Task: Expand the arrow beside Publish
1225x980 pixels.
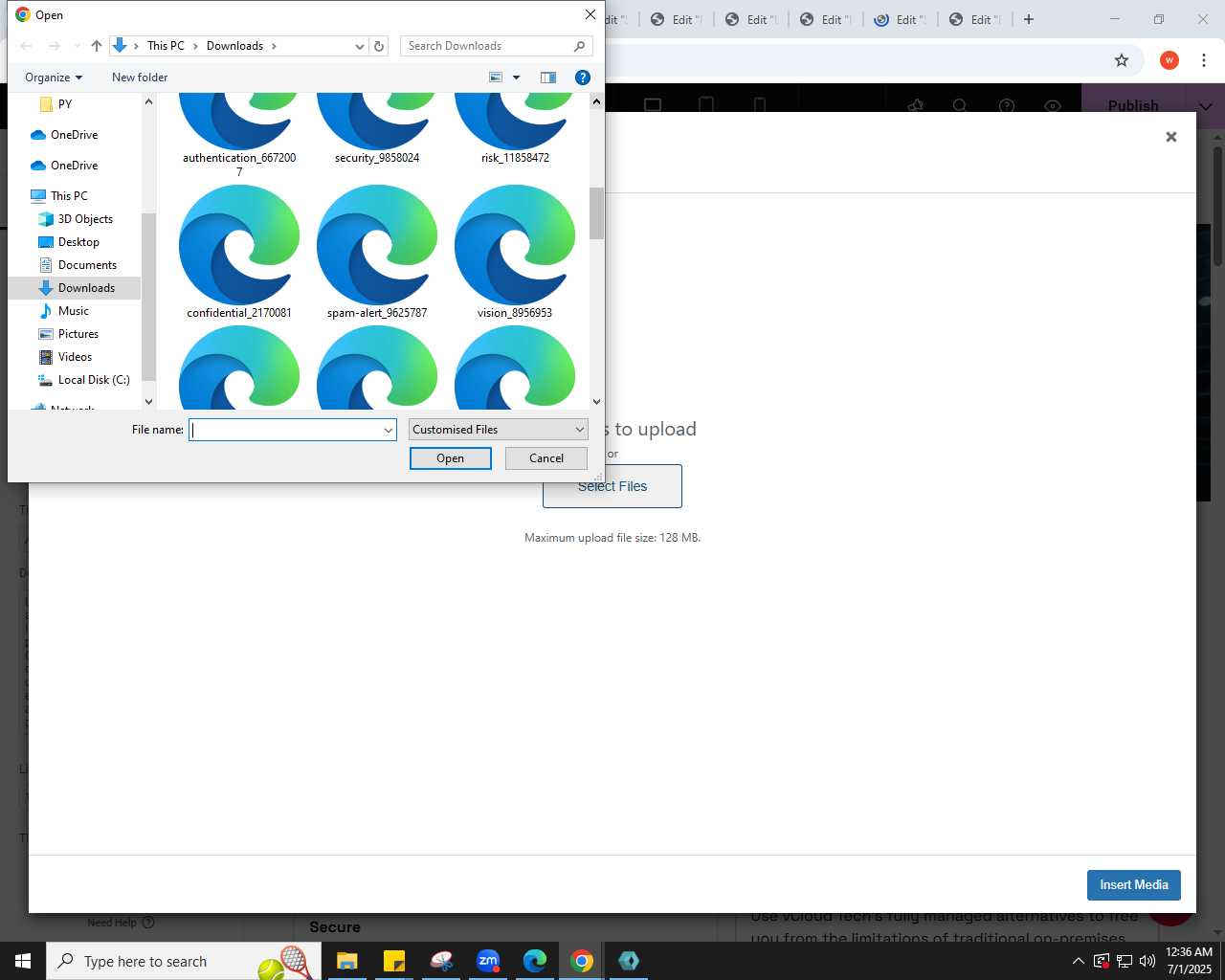Action: pyautogui.click(x=1205, y=105)
